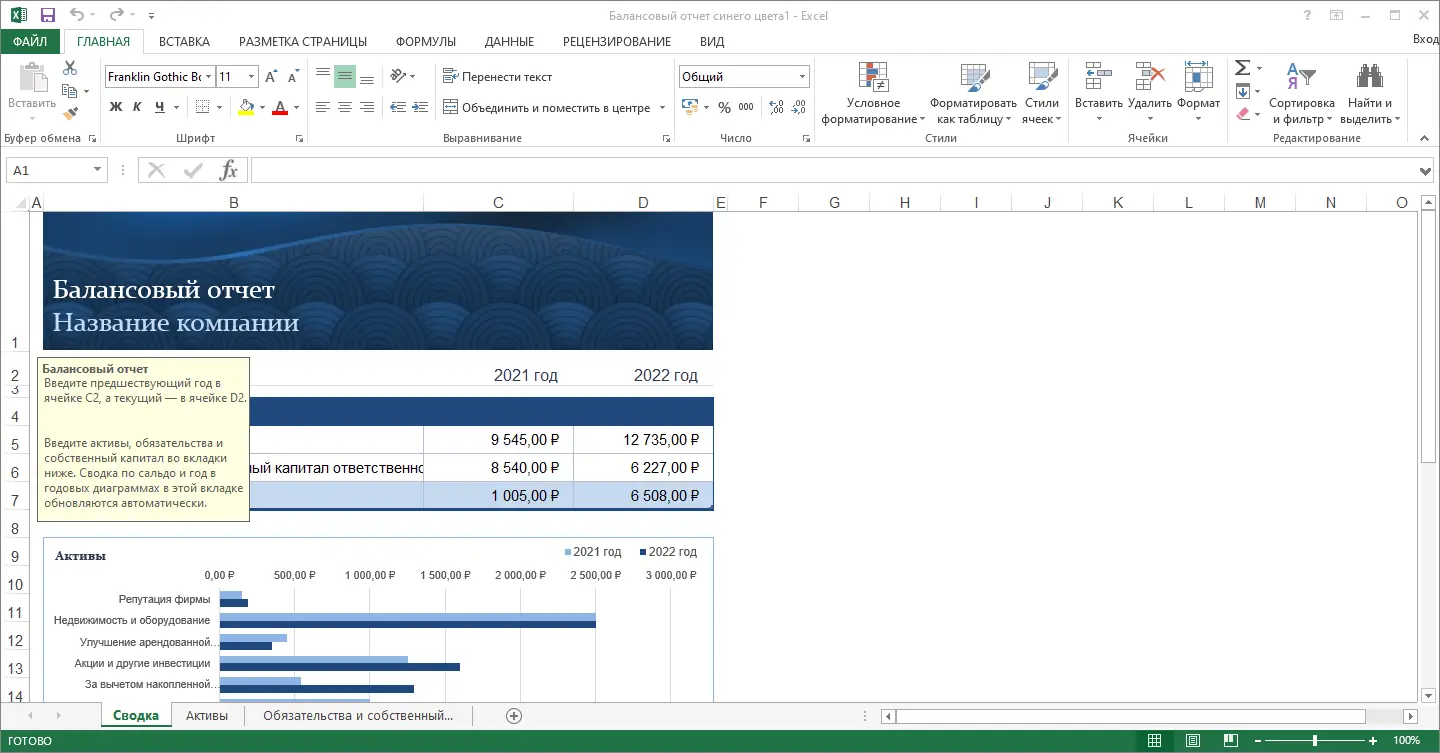
Task: Open the Name Box A1 dropdown
Action: (97, 171)
